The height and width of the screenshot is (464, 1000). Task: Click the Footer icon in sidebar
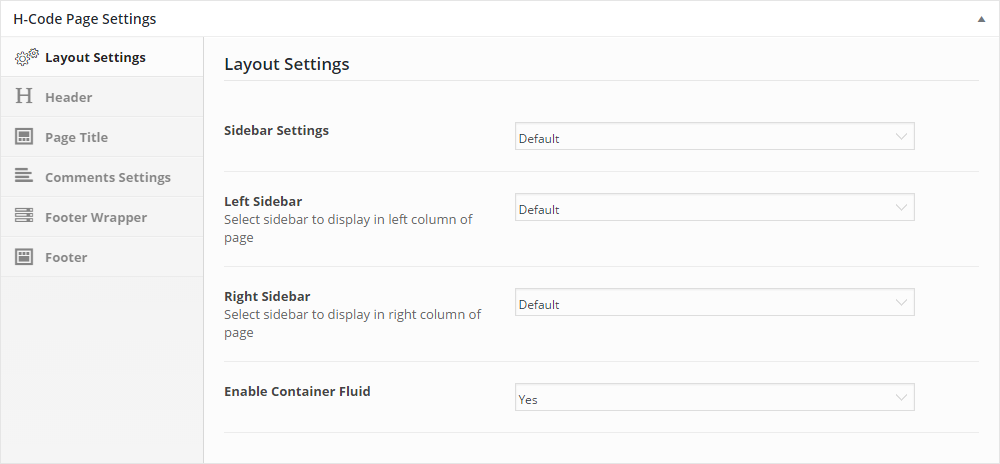24,257
